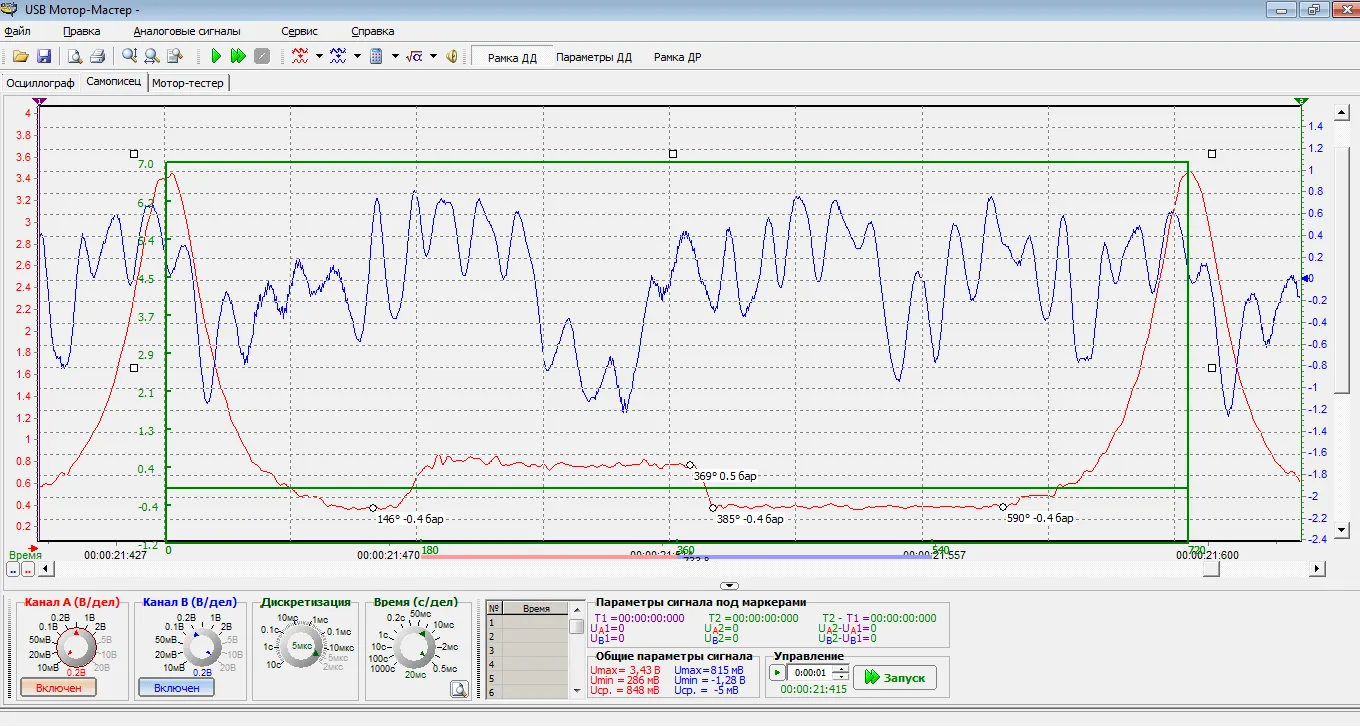Click the red waveform channel A icon
The width and height of the screenshot is (1360, 727).
tap(300, 57)
